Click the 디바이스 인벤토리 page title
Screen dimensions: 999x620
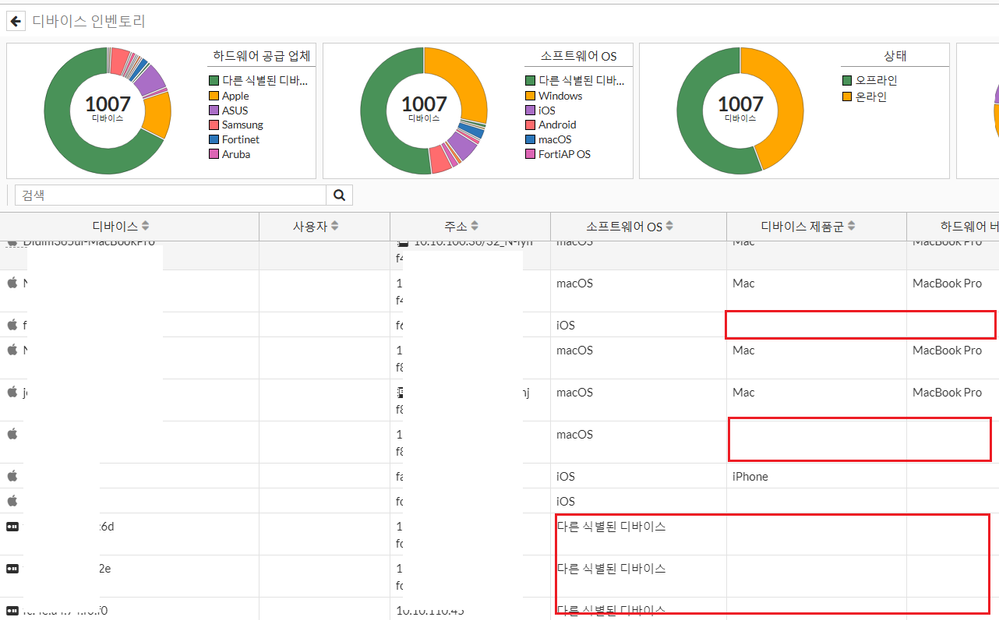point(89,21)
